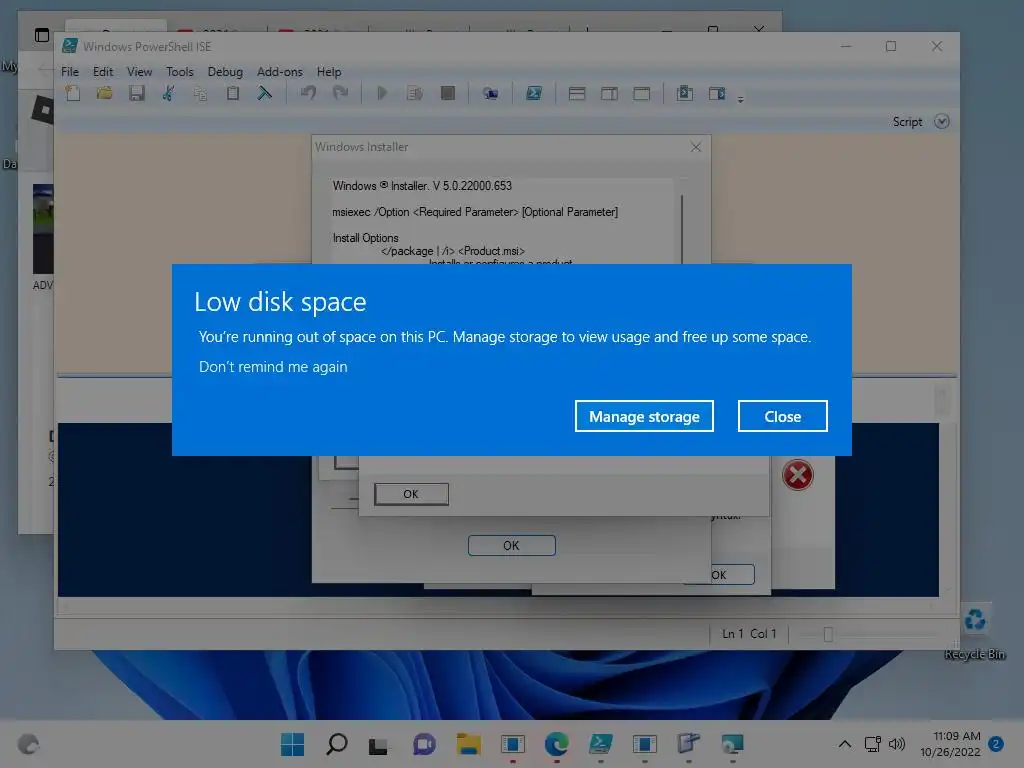Open notification center badge showing 2
Screen dimensions: 1024x768
click(996, 744)
